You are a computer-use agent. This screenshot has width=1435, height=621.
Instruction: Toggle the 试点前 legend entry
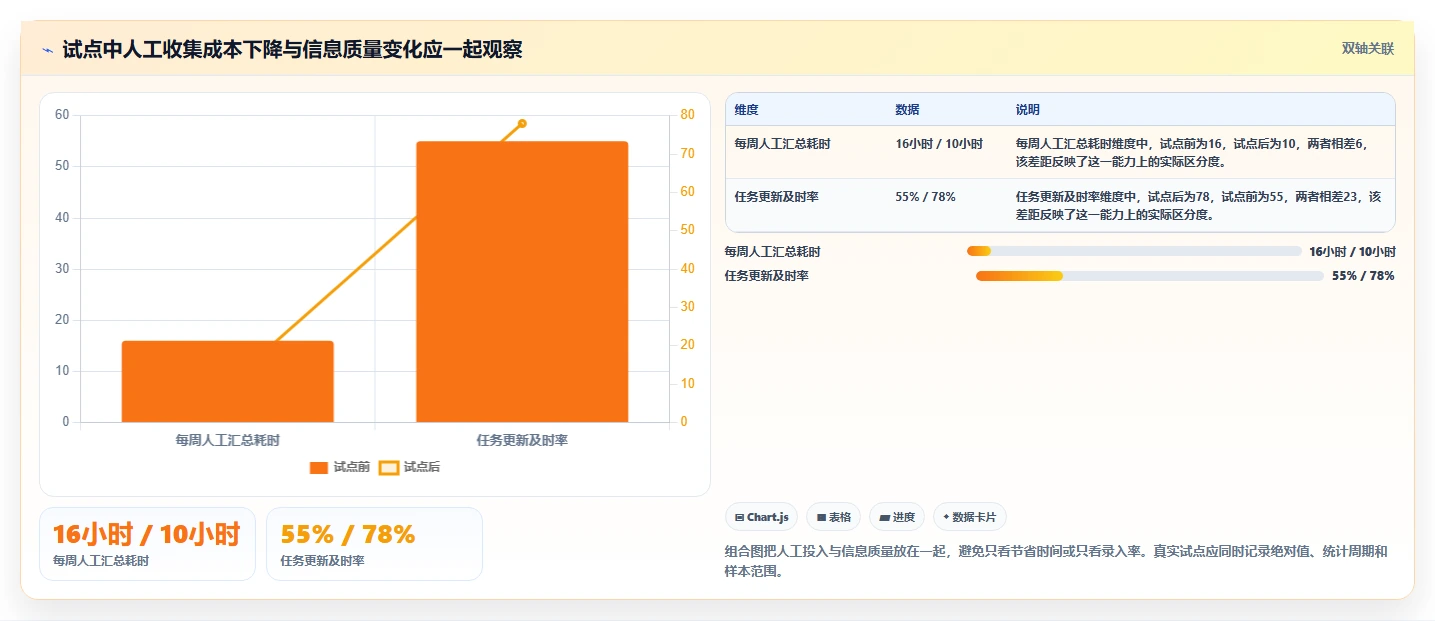click(340, 467)
